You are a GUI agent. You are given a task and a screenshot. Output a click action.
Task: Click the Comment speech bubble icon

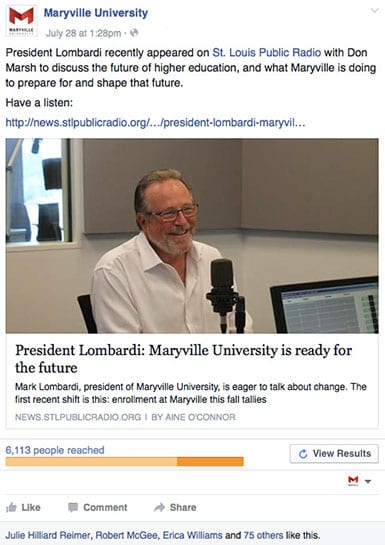click(x=73, y=507)
